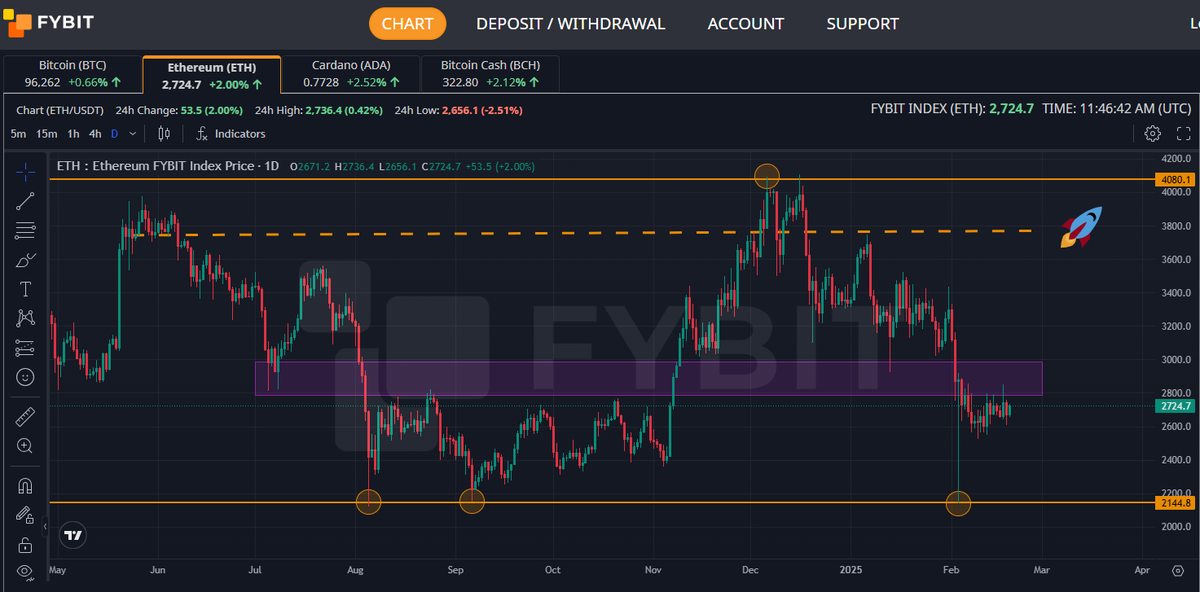The width and height of the screenshot is (1200, 592).
Task: Select the orange circle at September low
Action: (472, 502)
